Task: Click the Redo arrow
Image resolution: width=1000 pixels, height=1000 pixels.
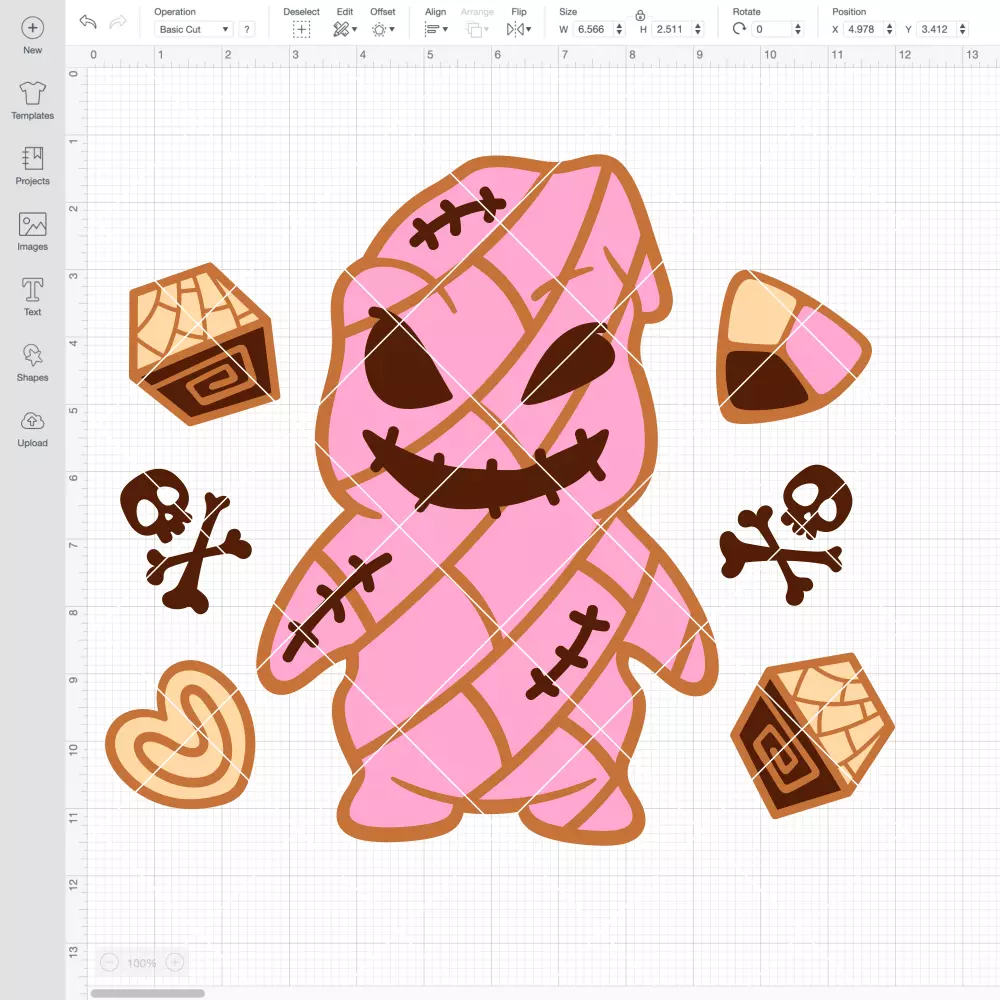Action: 118,22
